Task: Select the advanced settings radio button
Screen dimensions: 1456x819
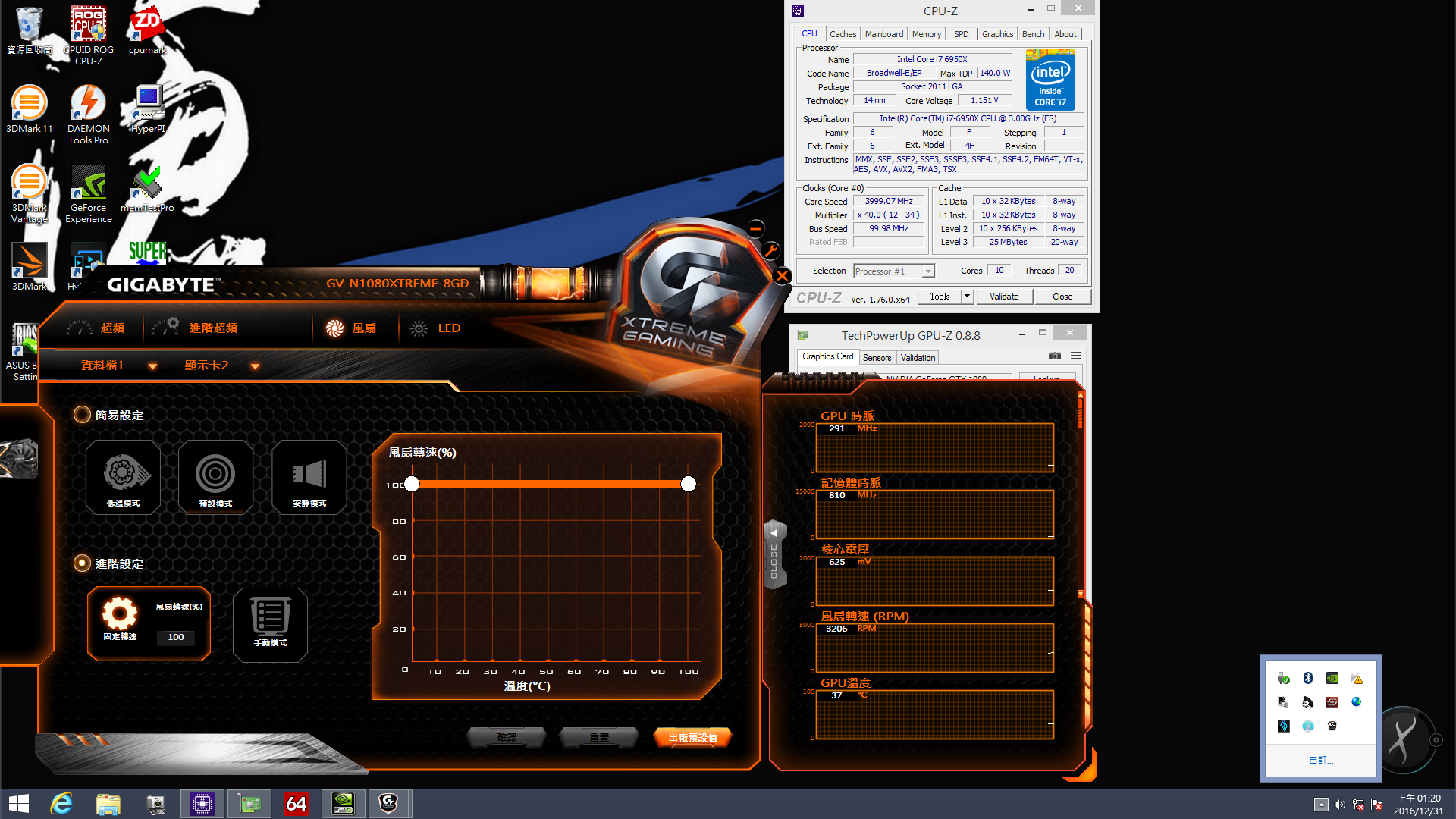Action: pyautogui.click(x=82, y=563)
